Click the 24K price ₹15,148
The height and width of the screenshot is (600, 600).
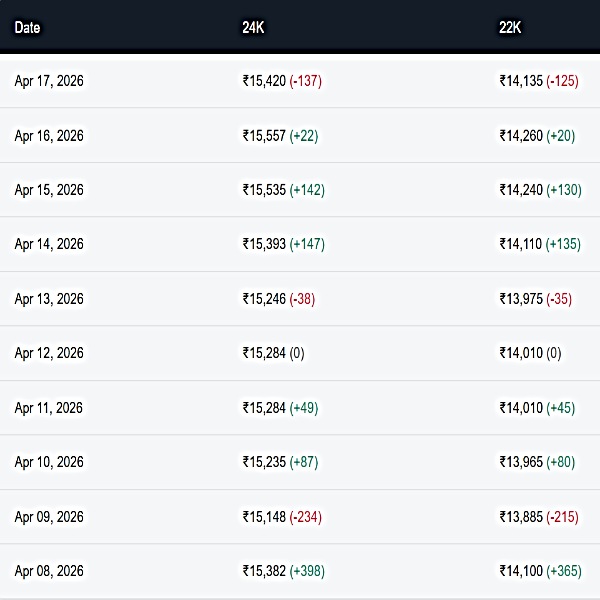pos(264,517)
